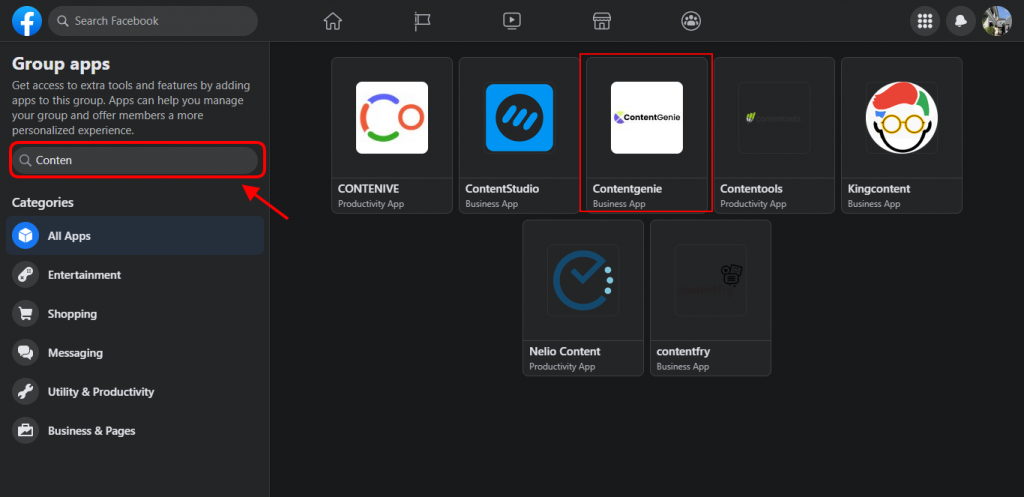The image size is (1024, 497).
Task: Click the CONTENIVE app logo
Action: click(392, 118)
